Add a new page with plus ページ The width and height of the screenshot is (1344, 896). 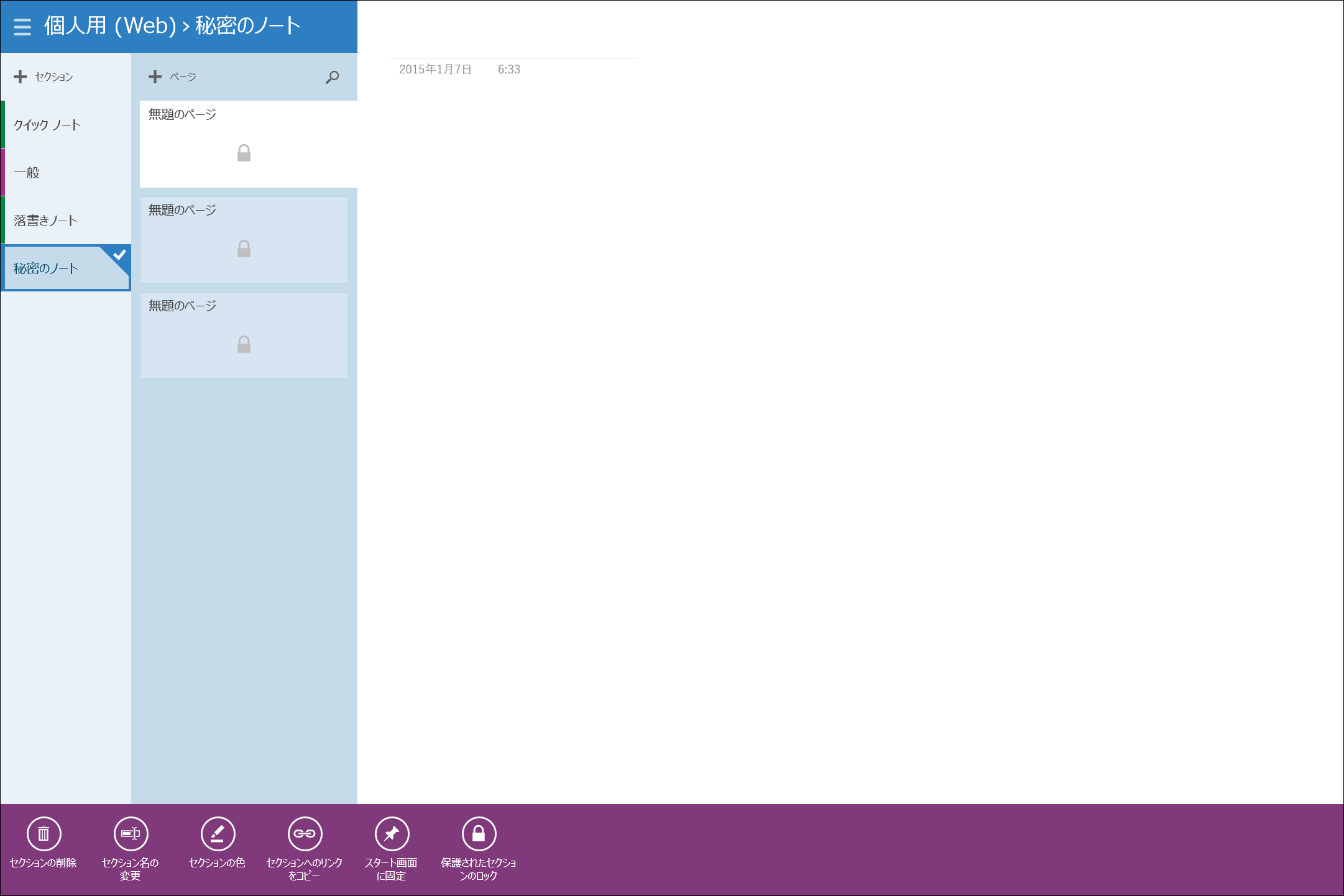(155, 77)
